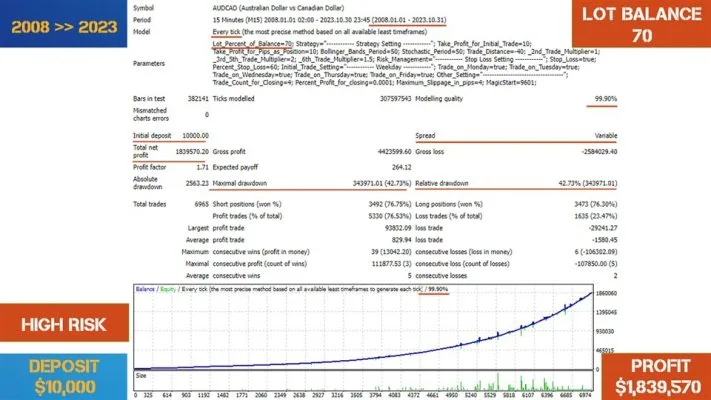Click the LOT BALANCE 70 banner

641,24
